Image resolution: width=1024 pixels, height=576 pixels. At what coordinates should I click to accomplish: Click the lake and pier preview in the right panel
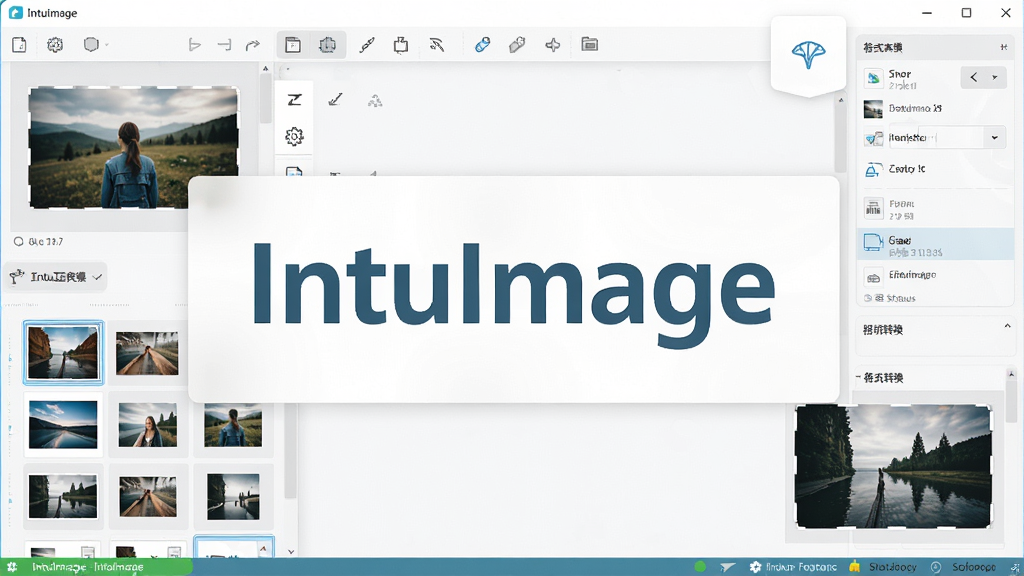click(x=893, y=466)
